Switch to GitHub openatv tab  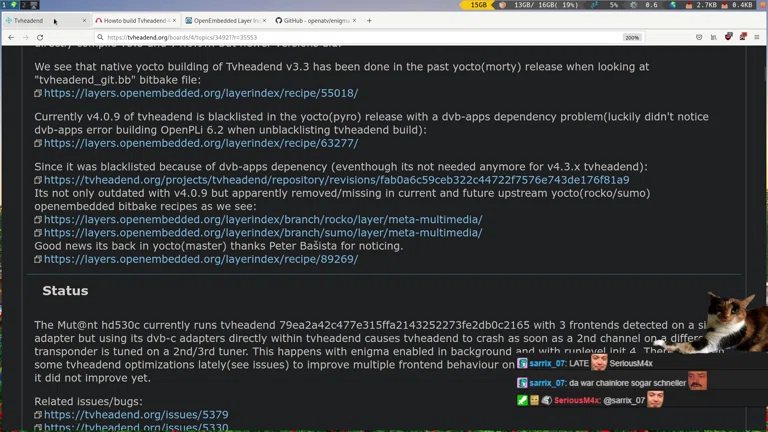point(313,20)
